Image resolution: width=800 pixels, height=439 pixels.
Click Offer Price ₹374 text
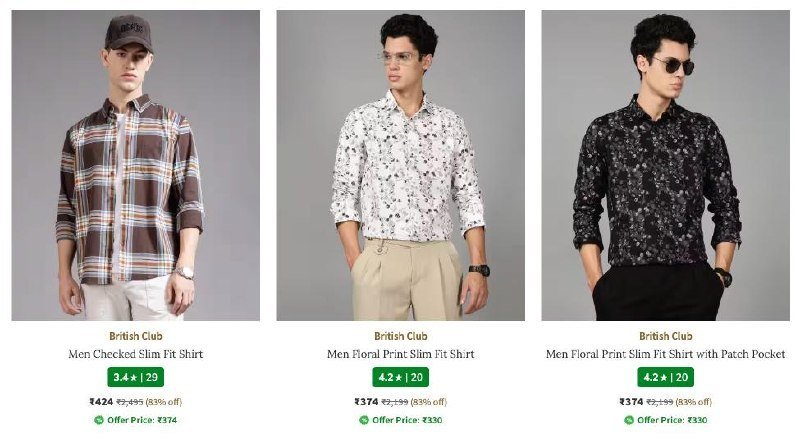point(142,420)
